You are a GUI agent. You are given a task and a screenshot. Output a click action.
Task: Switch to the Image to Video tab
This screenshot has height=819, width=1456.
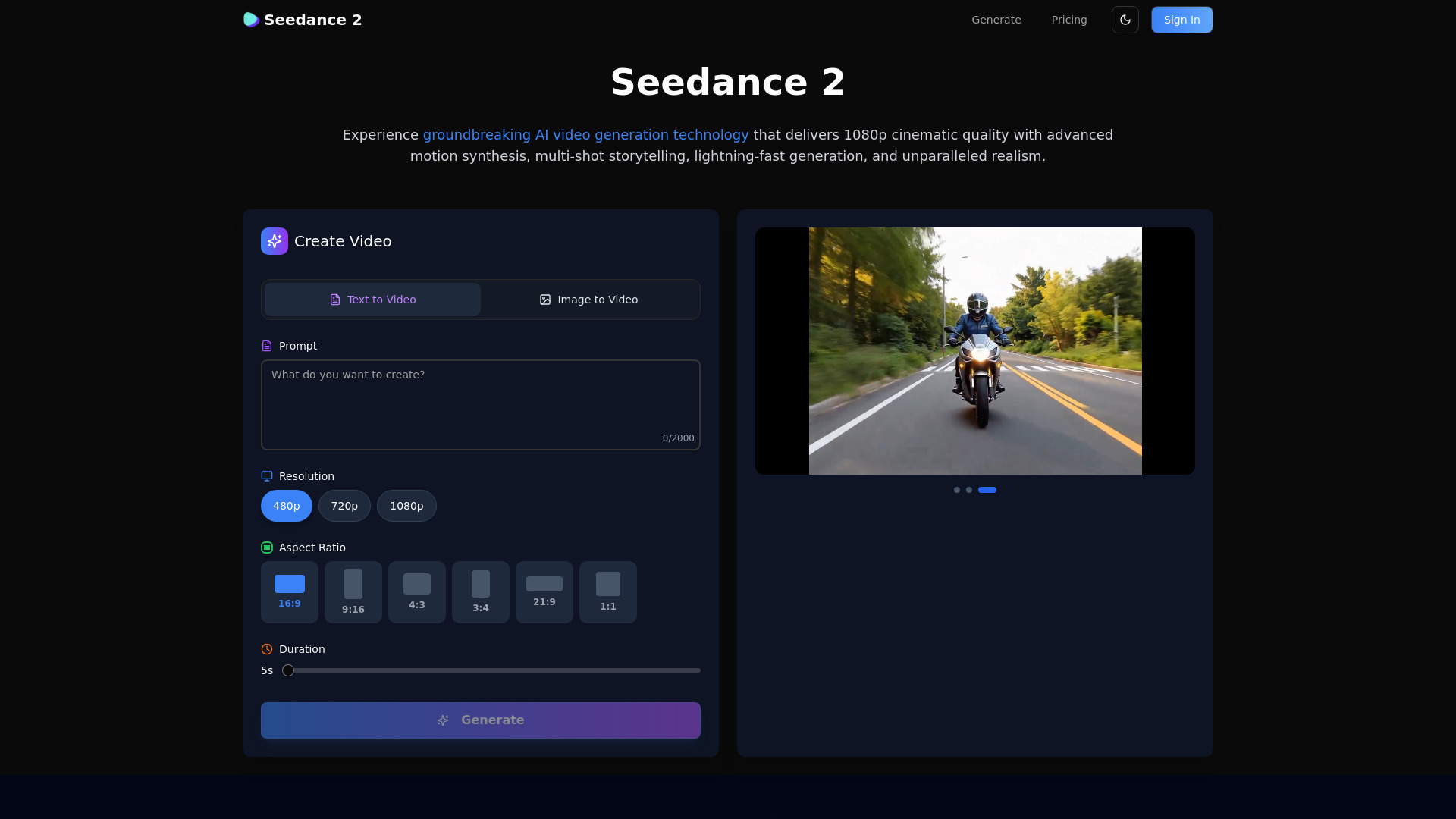click(590, 300)
